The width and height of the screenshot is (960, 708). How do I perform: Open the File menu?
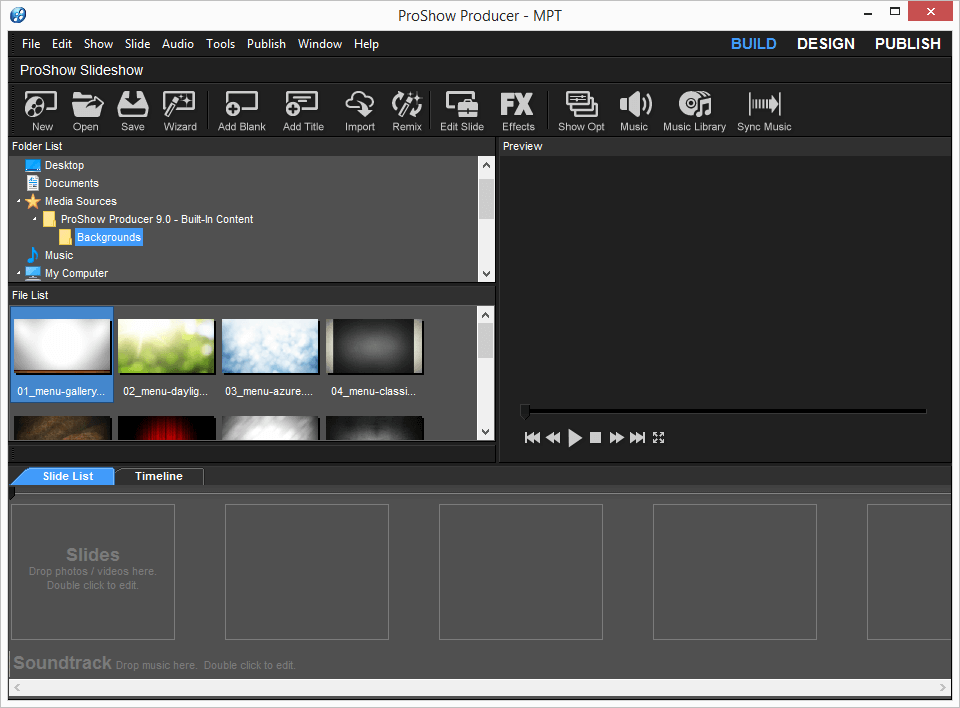31,44
